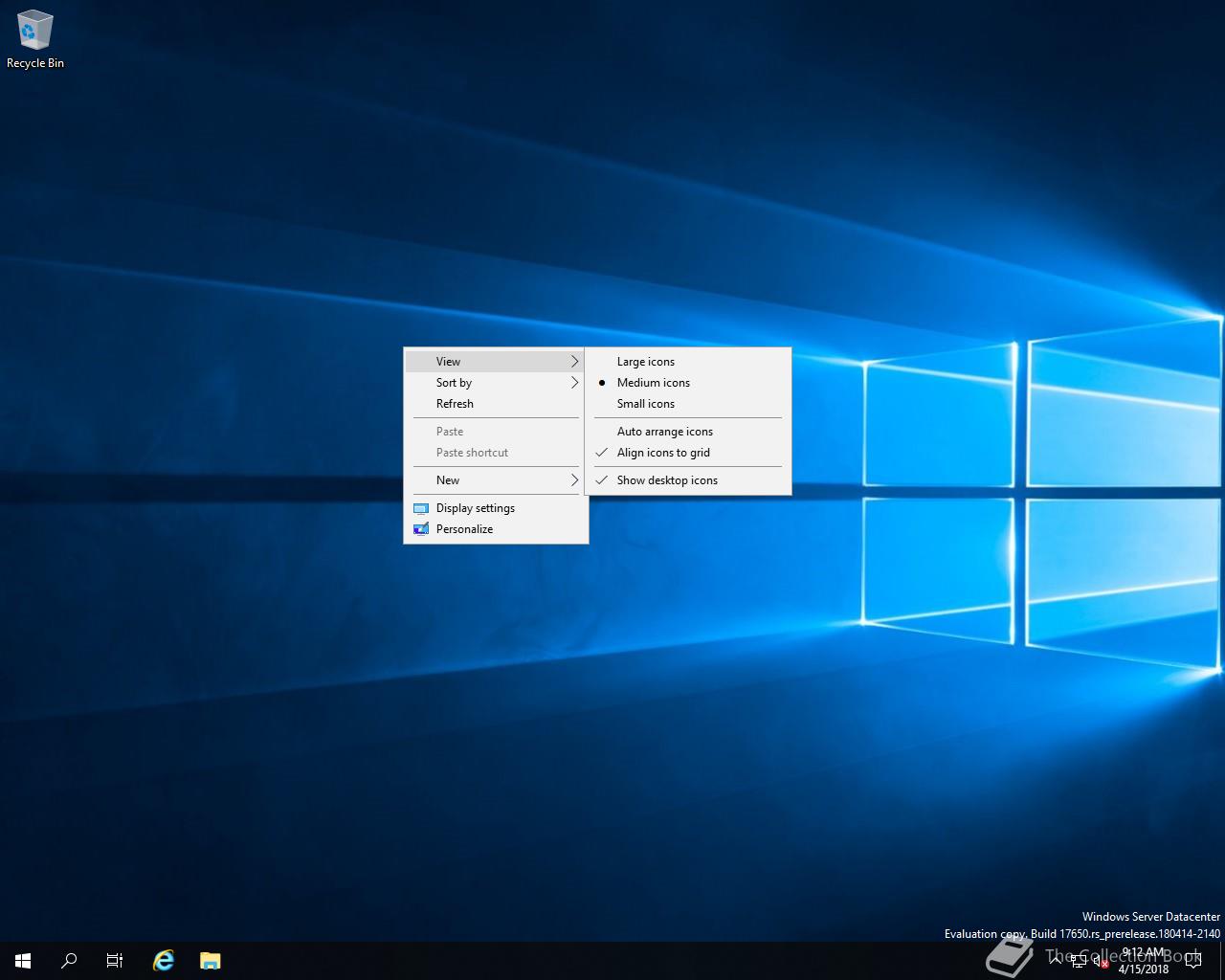Select the Recycle Bin desktop icon
This screenshot has width=1225, height=980.
(x=34, y=39)
